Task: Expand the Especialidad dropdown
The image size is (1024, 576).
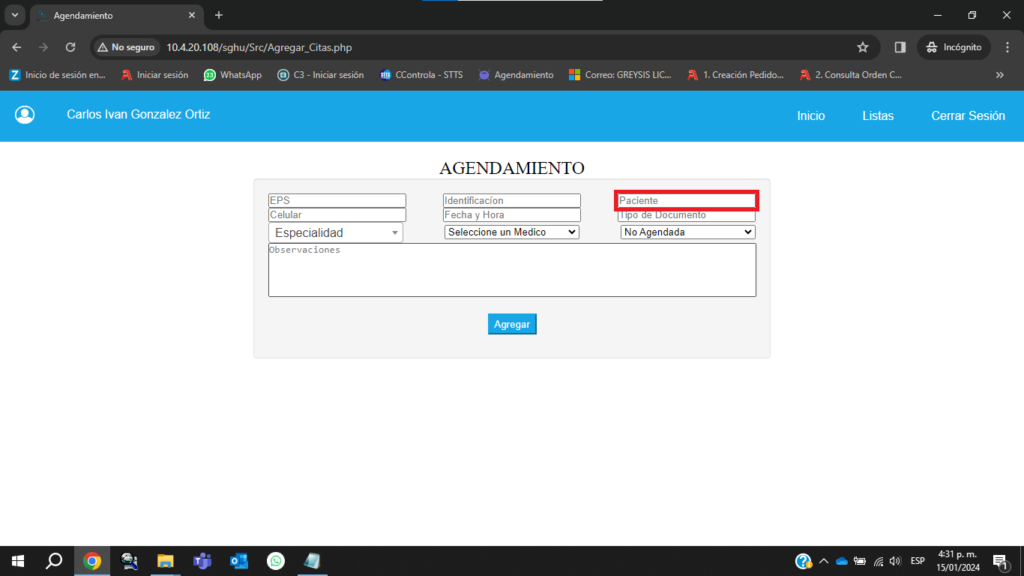Action: (335, 233)
